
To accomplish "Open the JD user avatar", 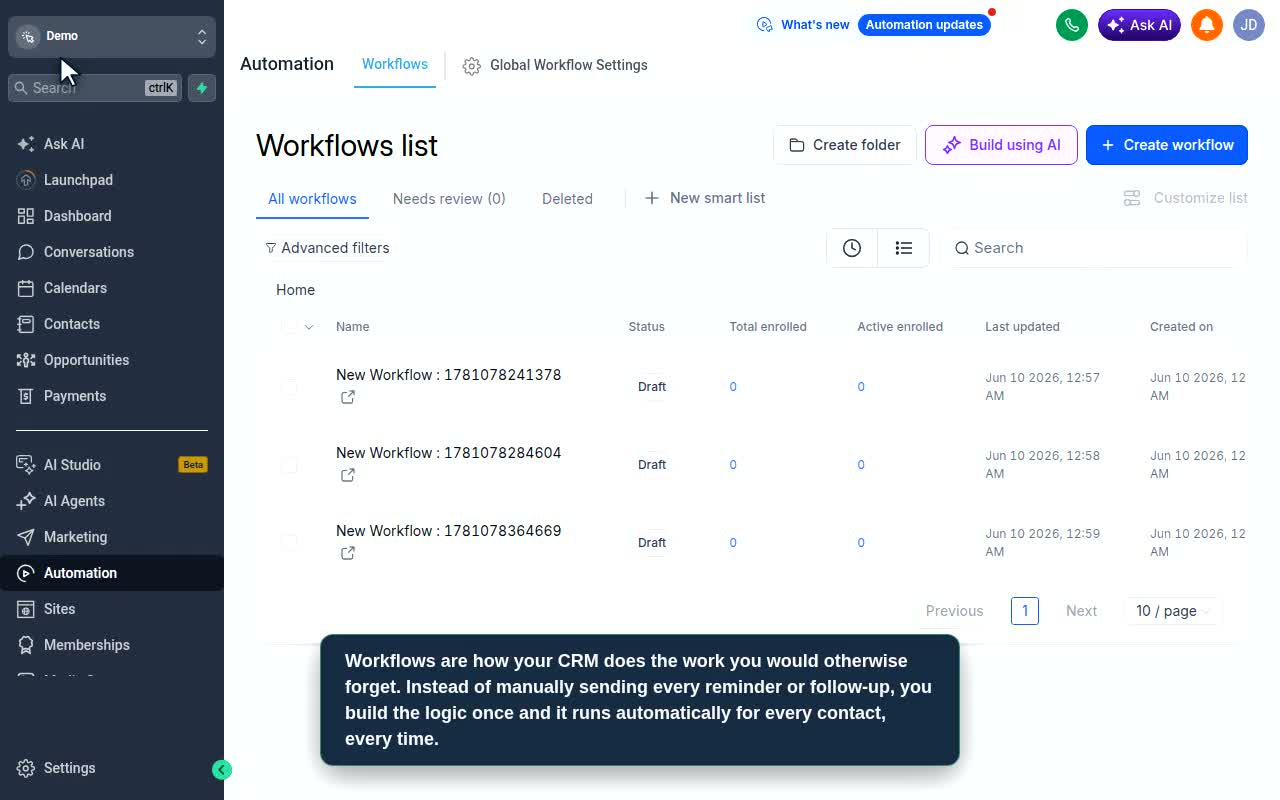I will 1249,25.
